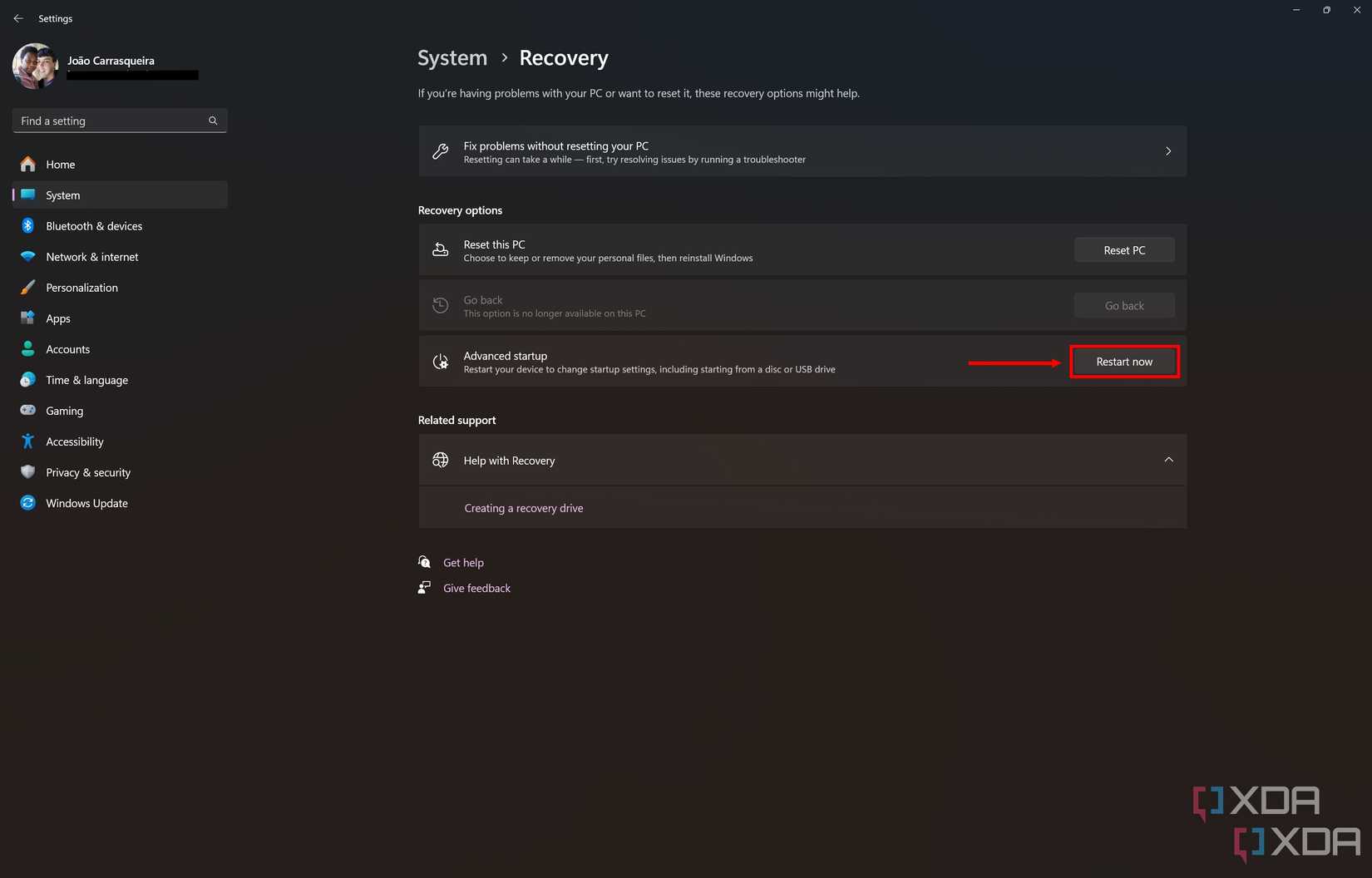Open the Home icon in sidebar
The width and height of the screenshot is (1372, 878).
[28, 164]
